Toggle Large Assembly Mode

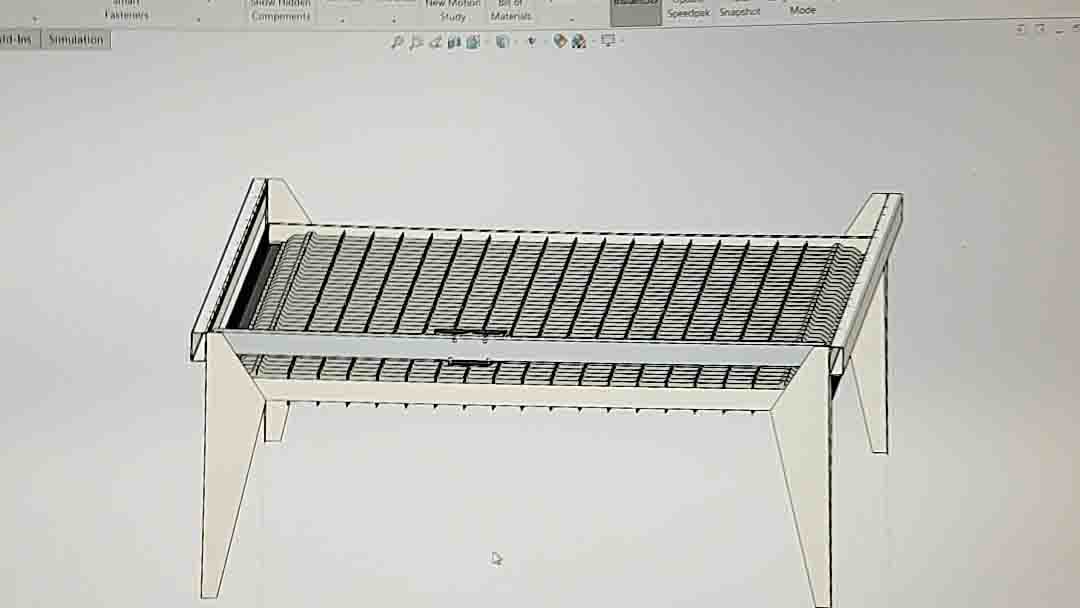[802, 9]
